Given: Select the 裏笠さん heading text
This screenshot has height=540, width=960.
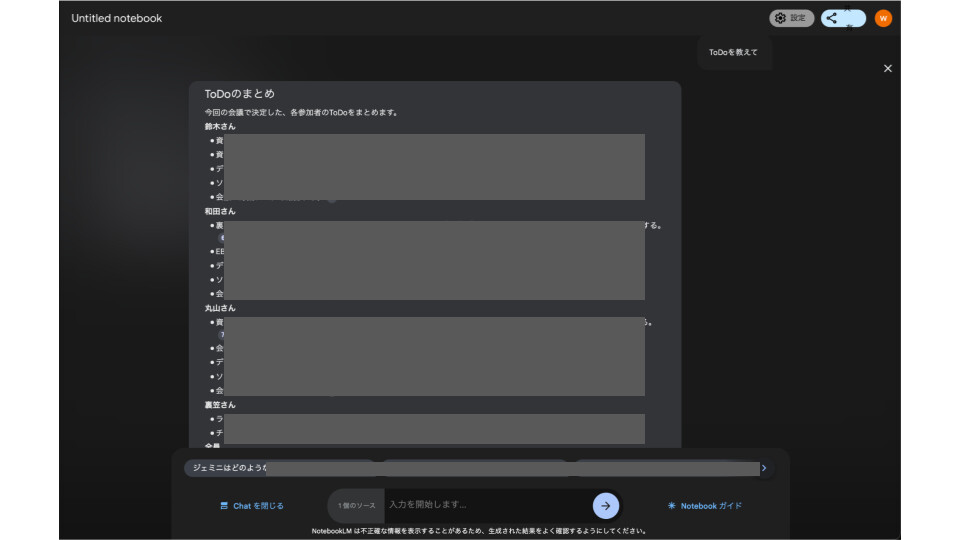Looking at the screenshot, I should point(220,405).
